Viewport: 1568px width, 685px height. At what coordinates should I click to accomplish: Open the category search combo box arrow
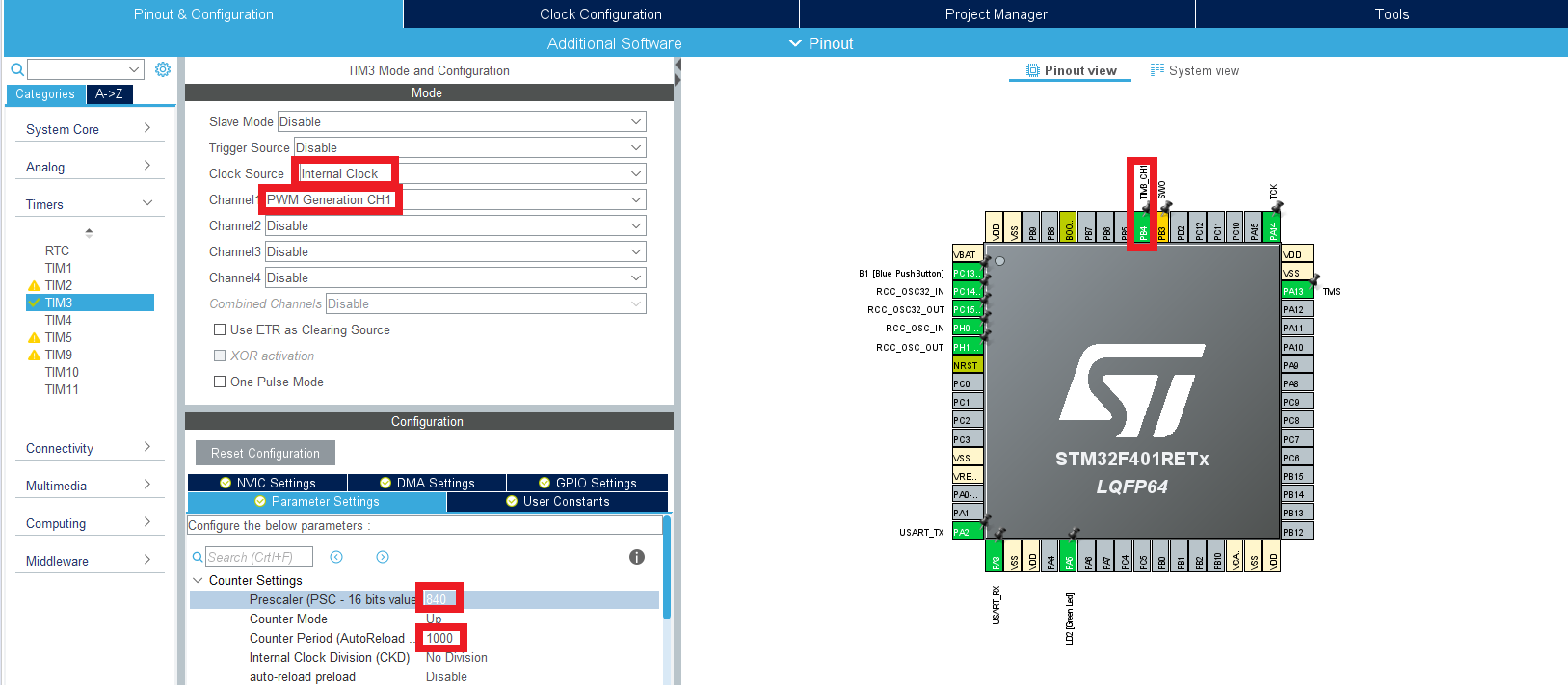pyautogui.click(x=134, y=69)
